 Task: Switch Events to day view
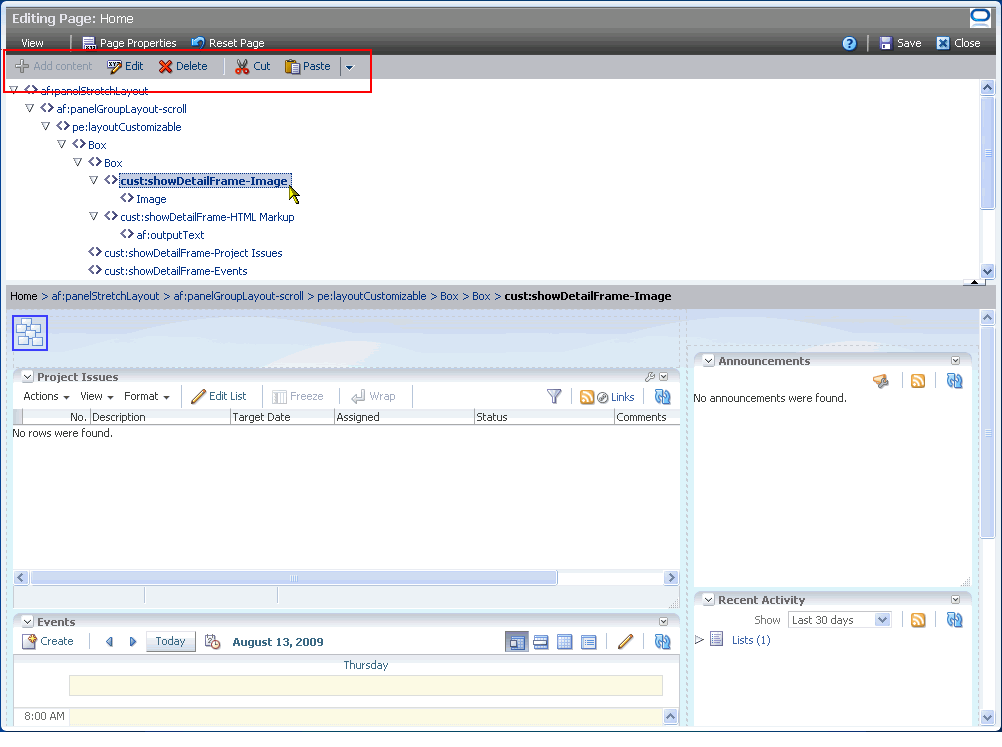(516, 642)
